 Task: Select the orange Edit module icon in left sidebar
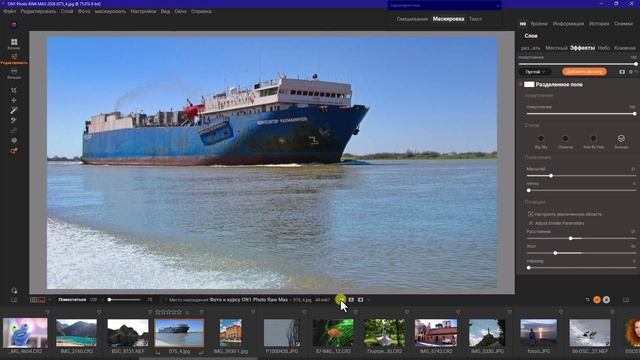pos(14,57)
